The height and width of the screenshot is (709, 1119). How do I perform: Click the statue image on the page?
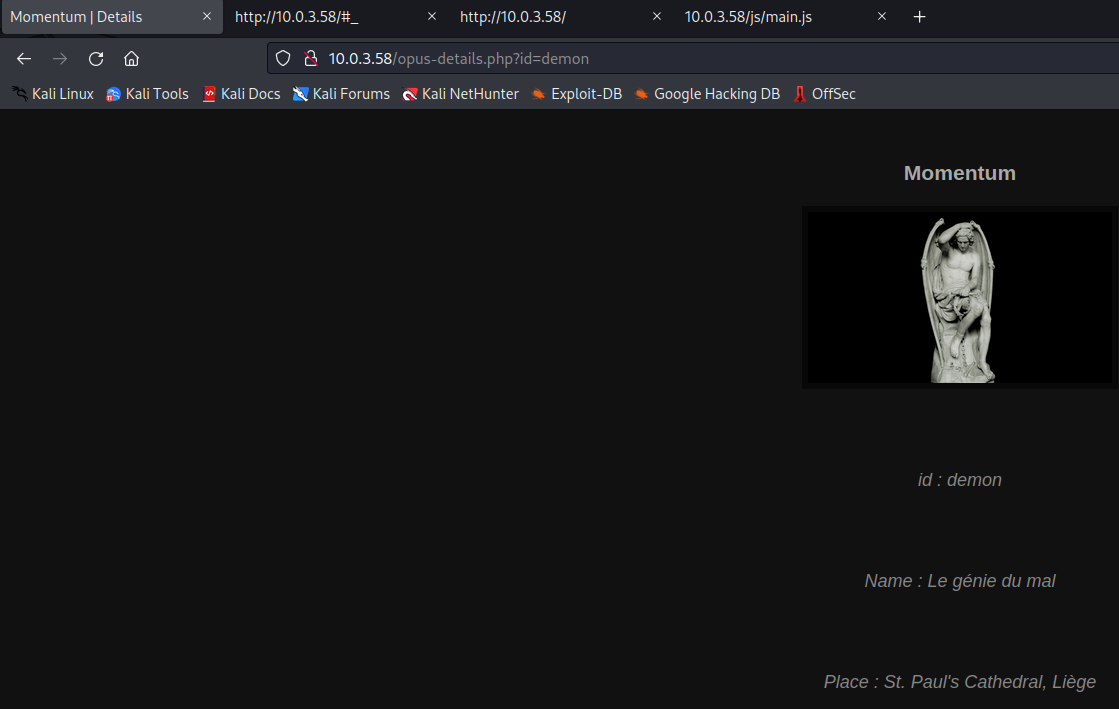(959, 297)
